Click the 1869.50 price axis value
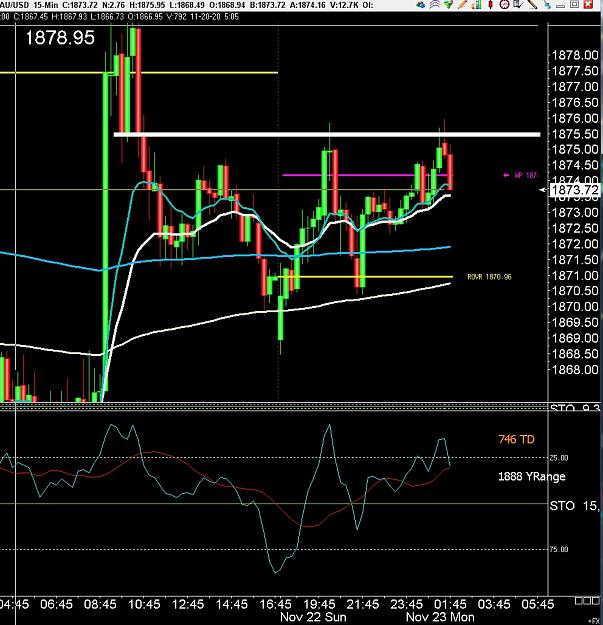Screen dimensions: 603x625 click(575, 322)
